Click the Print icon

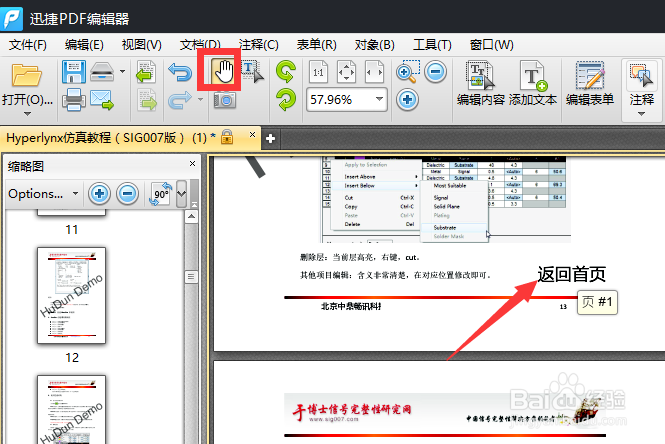[74, 100]
